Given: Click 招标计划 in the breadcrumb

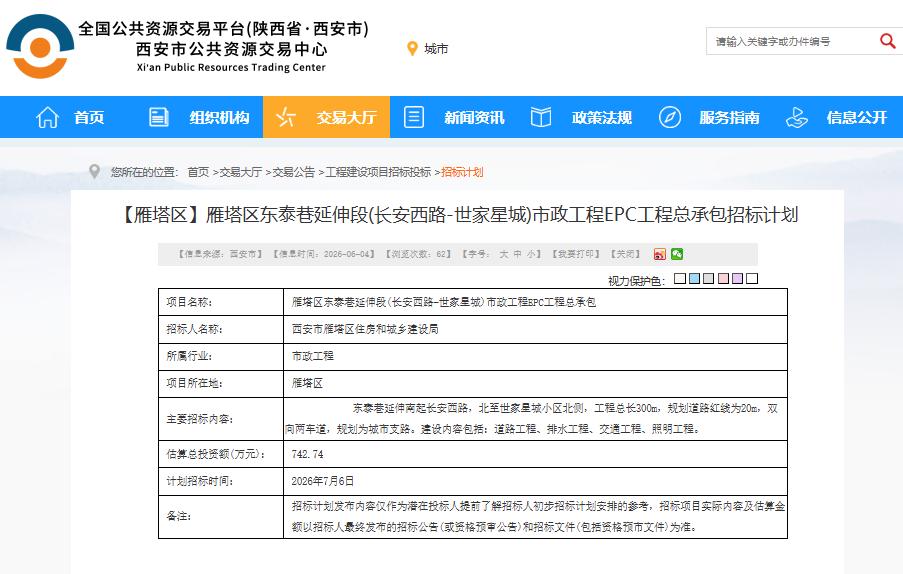Looking at the screenshot, I should coord(462,172).
